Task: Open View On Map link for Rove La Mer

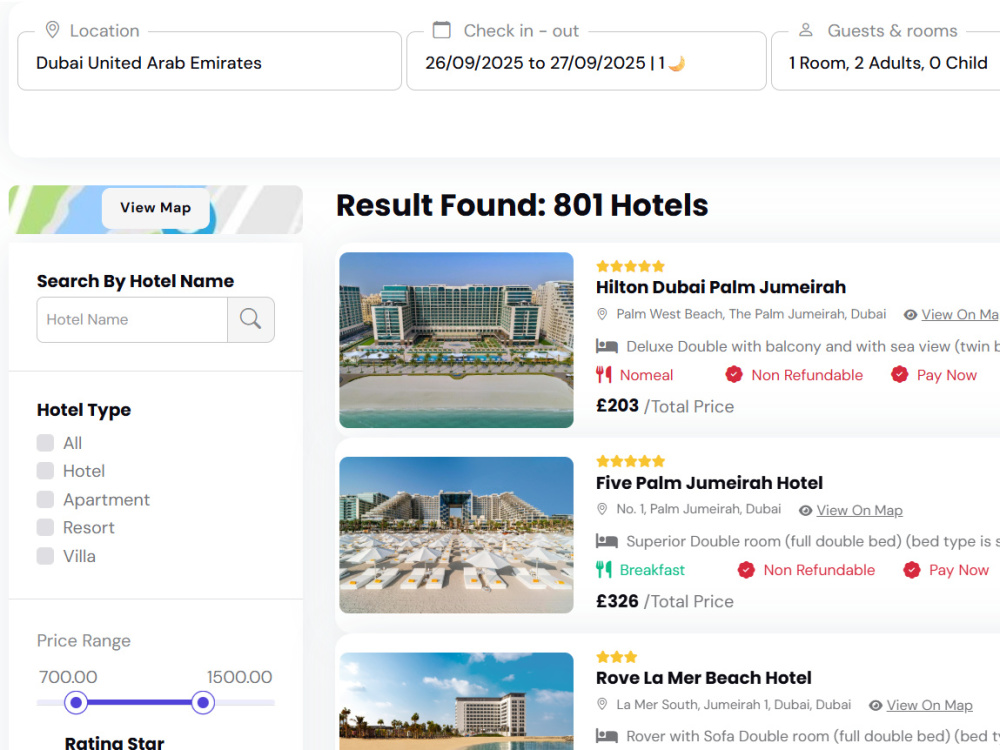Action: 929,705
